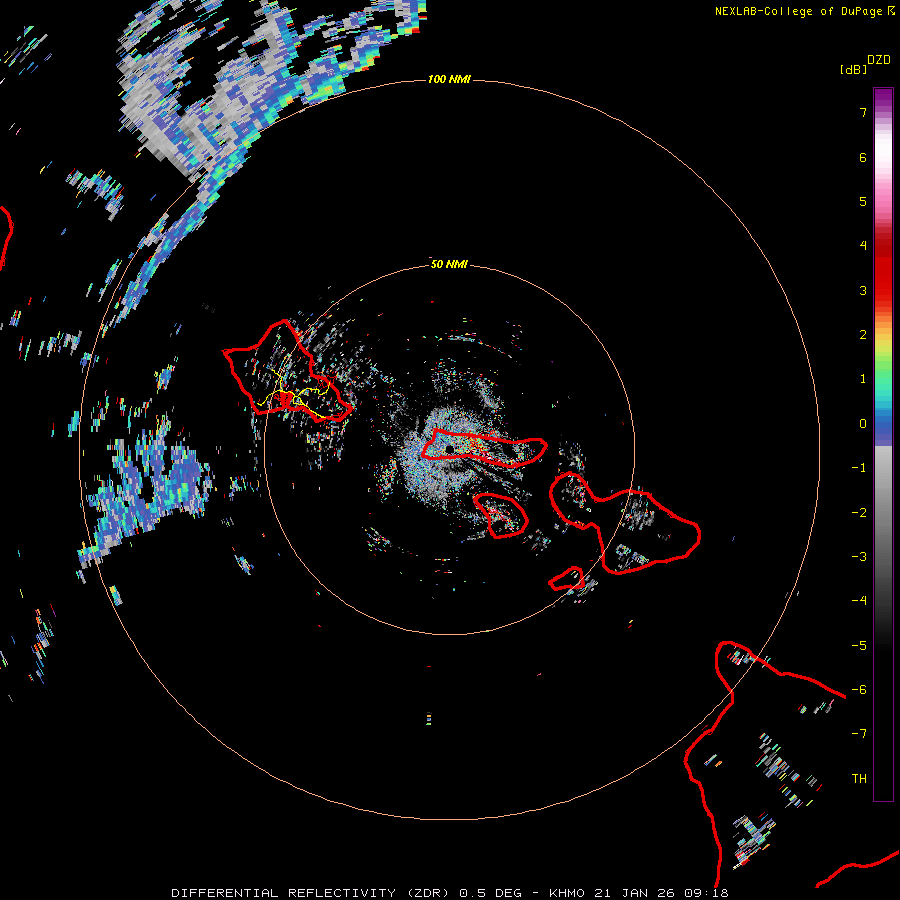Image resolution: width=900 pixels, height=900 pixels.
Task: Click the 09:18 timestamp in the caption
Action: tap(707, 893)
